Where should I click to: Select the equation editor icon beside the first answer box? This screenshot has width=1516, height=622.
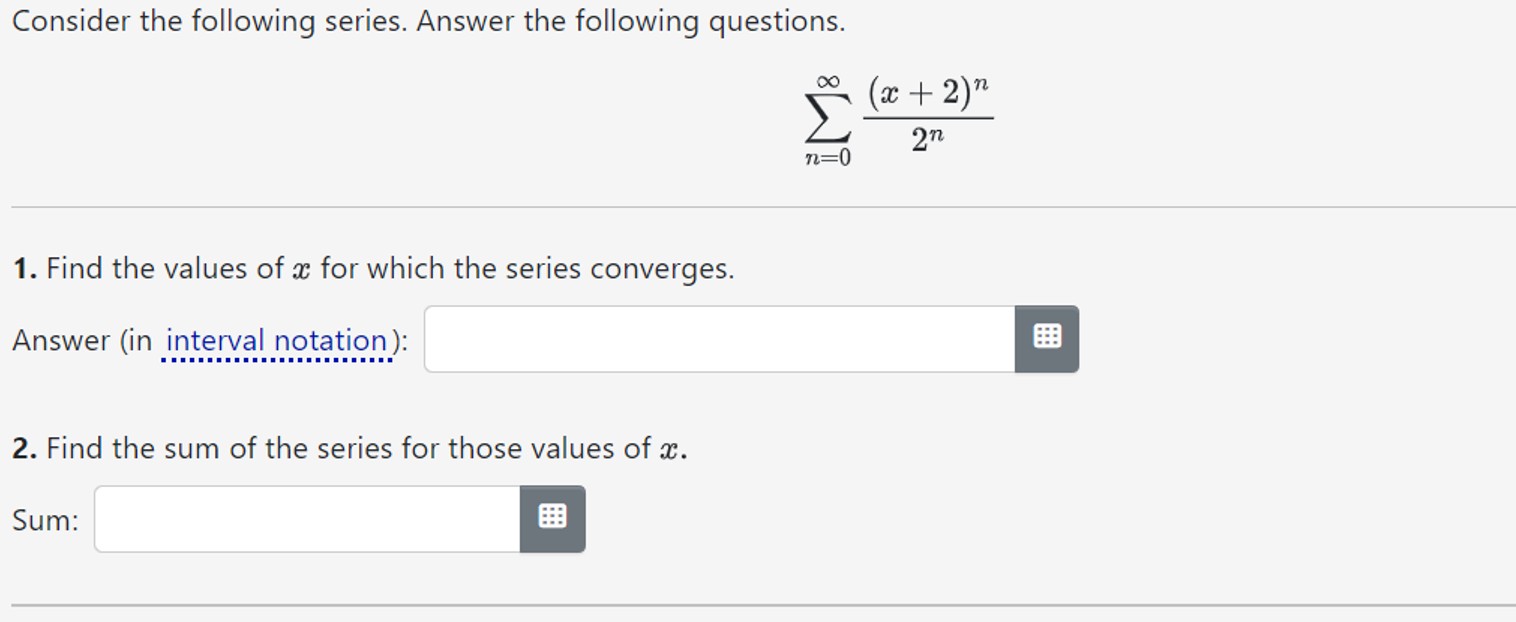tap(1048, 339)
